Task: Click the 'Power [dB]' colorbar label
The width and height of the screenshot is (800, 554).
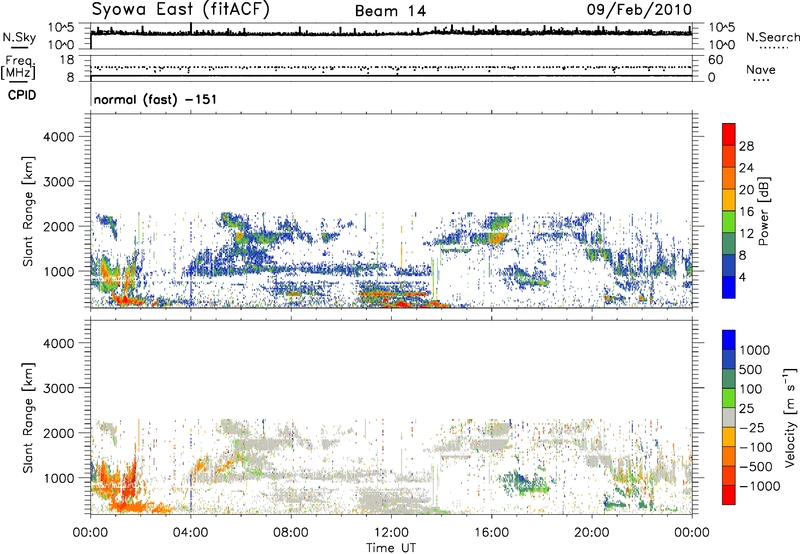Action: click(763, 211)
